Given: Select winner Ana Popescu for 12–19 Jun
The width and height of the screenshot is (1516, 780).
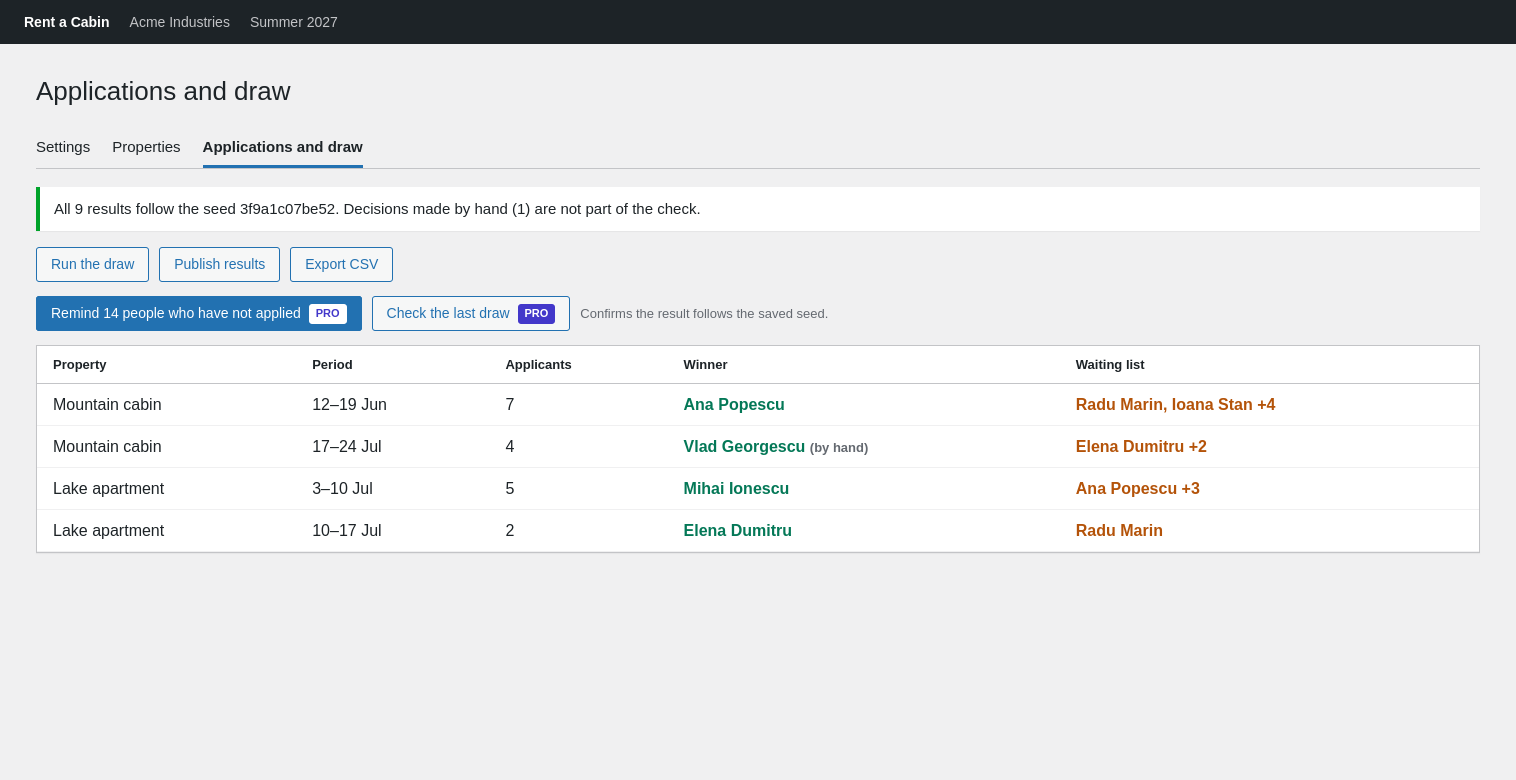Looking at the screenshot, I should pyautogui.click(x=734, y=405).
